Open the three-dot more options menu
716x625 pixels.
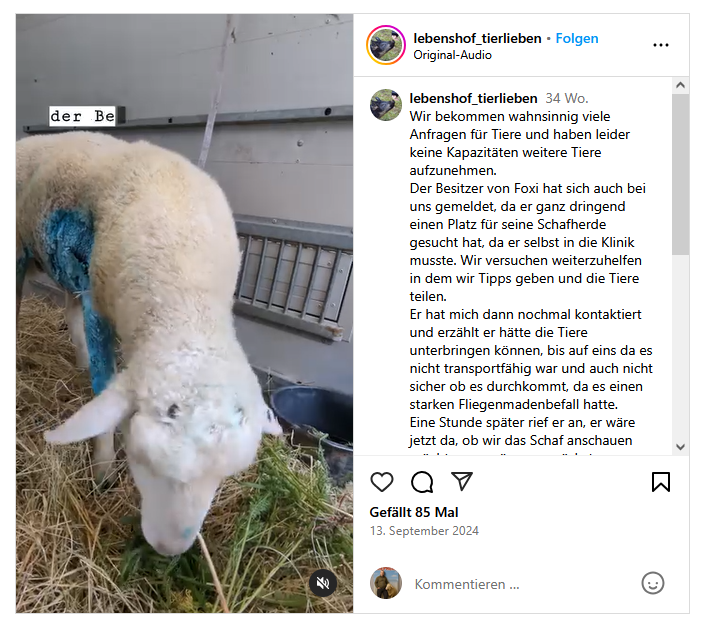pyautogui.click(x=661, y=45)
